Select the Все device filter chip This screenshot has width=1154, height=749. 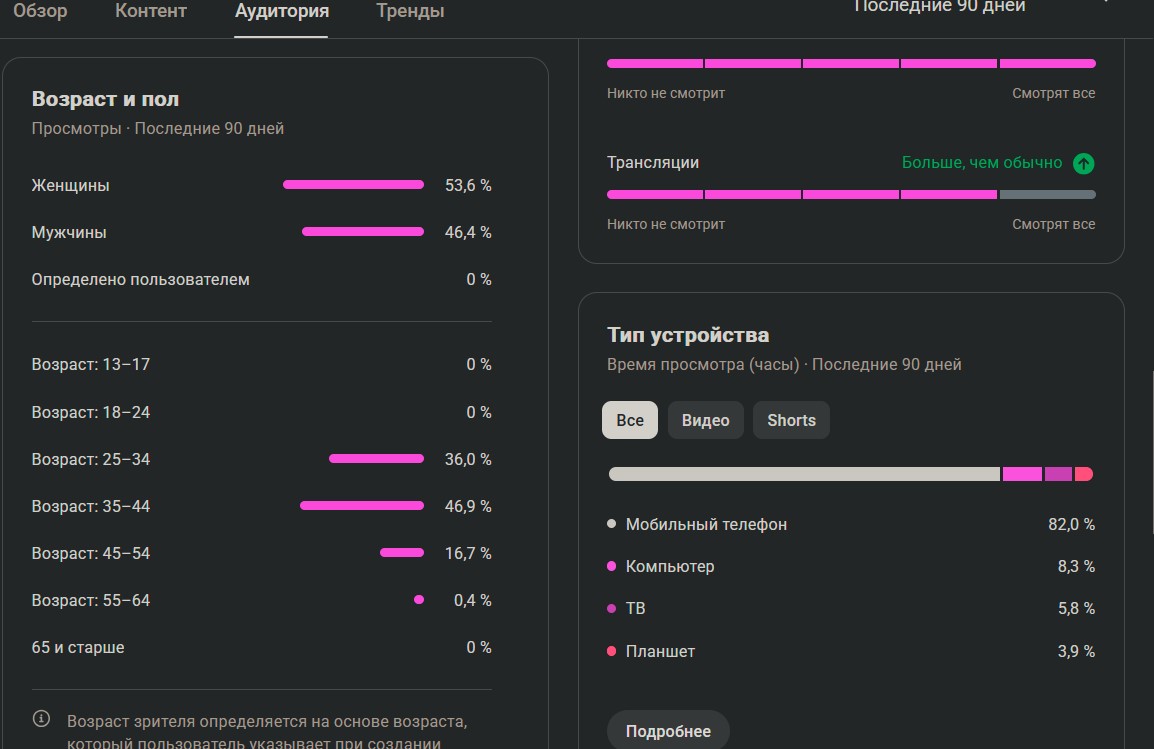pos(630,420)
